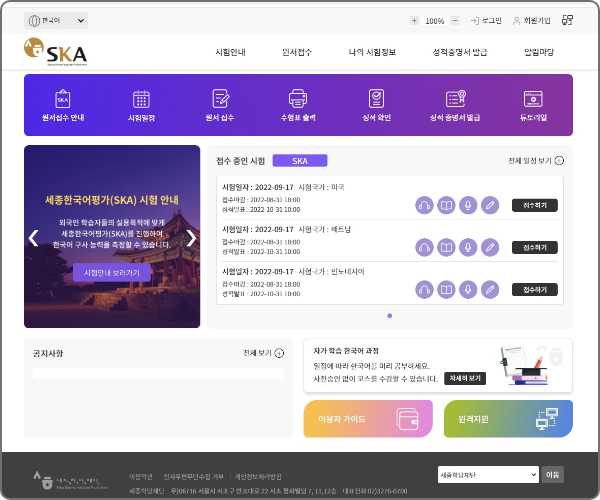The image size is (600, 500).
Task: Click the pencil icon in the 베트남 exam row
Action: [x=490, y=248]
